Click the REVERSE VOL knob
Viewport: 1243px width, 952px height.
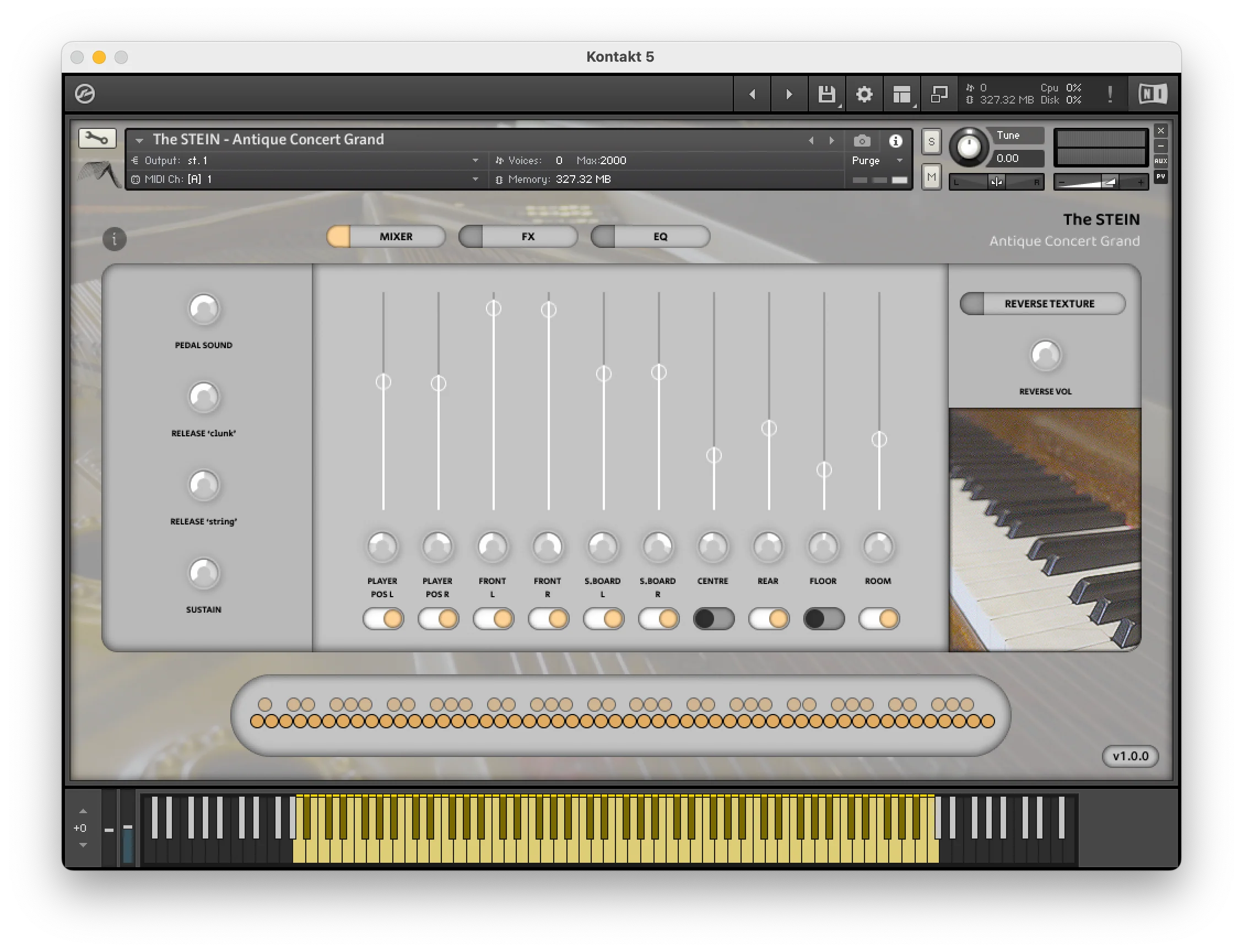coord(1045,356)
